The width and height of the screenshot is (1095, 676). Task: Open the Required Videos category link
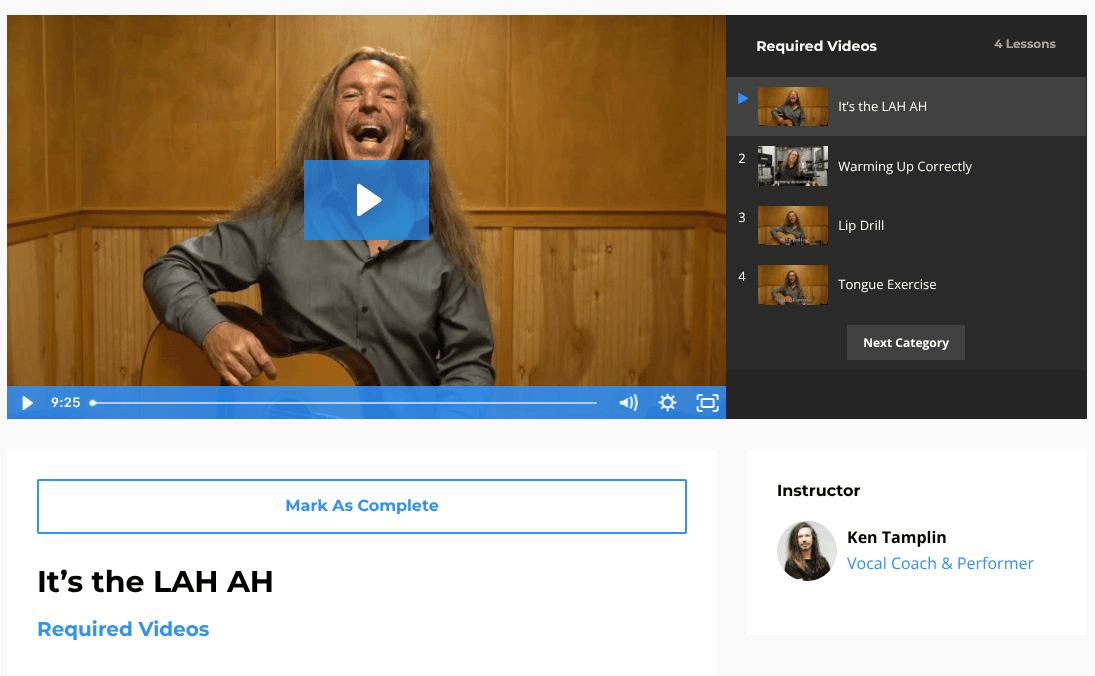coord(123,629)
